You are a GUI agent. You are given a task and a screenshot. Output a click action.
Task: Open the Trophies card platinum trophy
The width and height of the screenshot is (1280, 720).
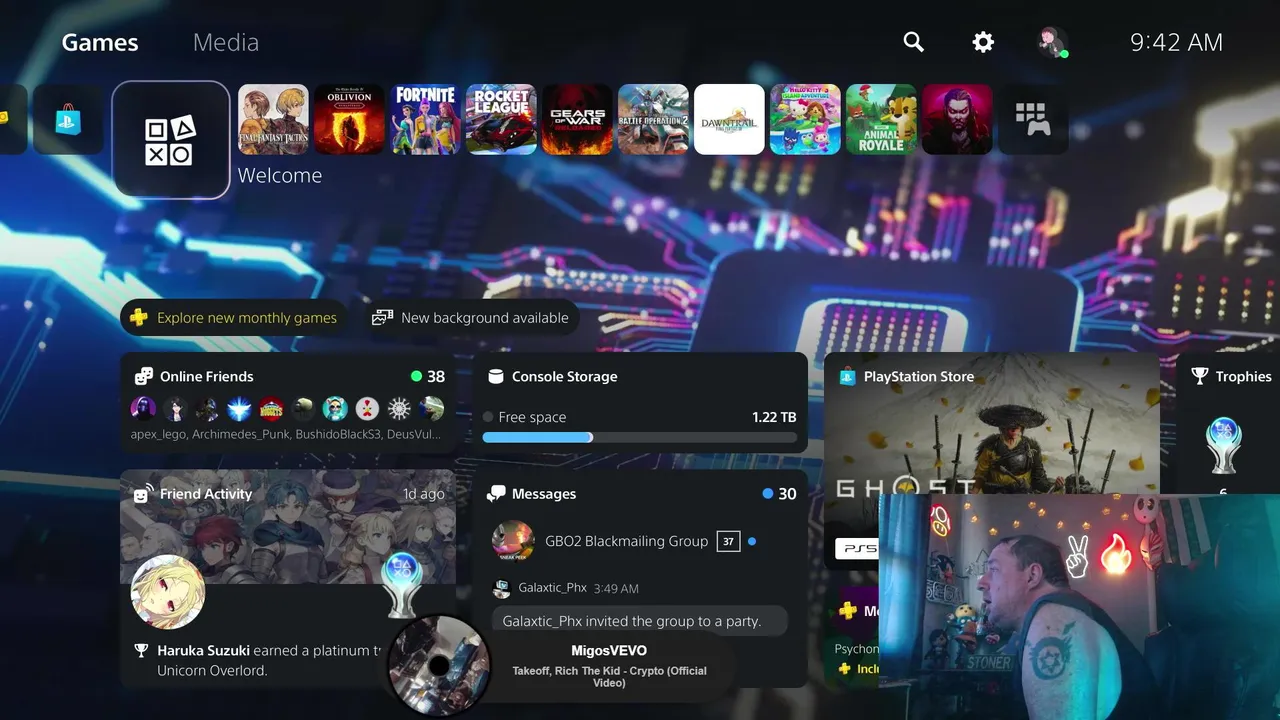click(x=1223, y=447)
